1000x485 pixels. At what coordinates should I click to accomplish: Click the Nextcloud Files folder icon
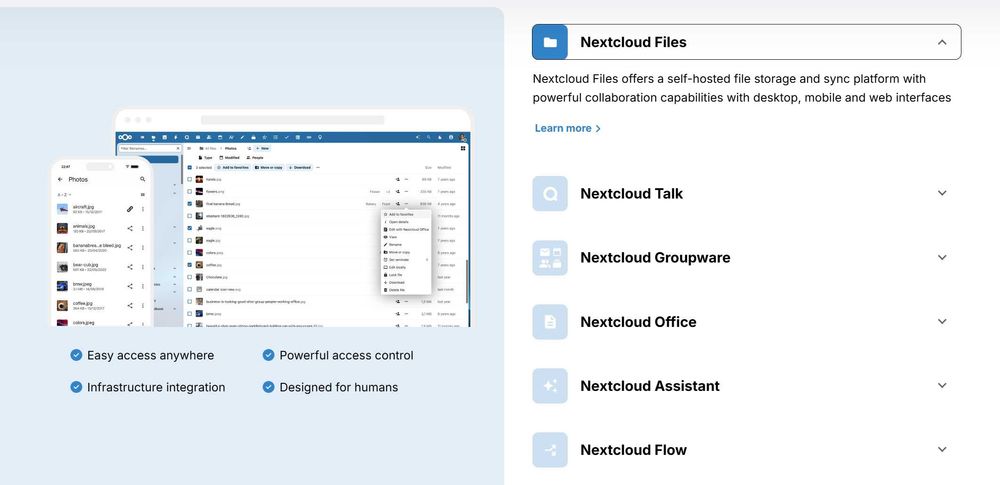[550, 42]
